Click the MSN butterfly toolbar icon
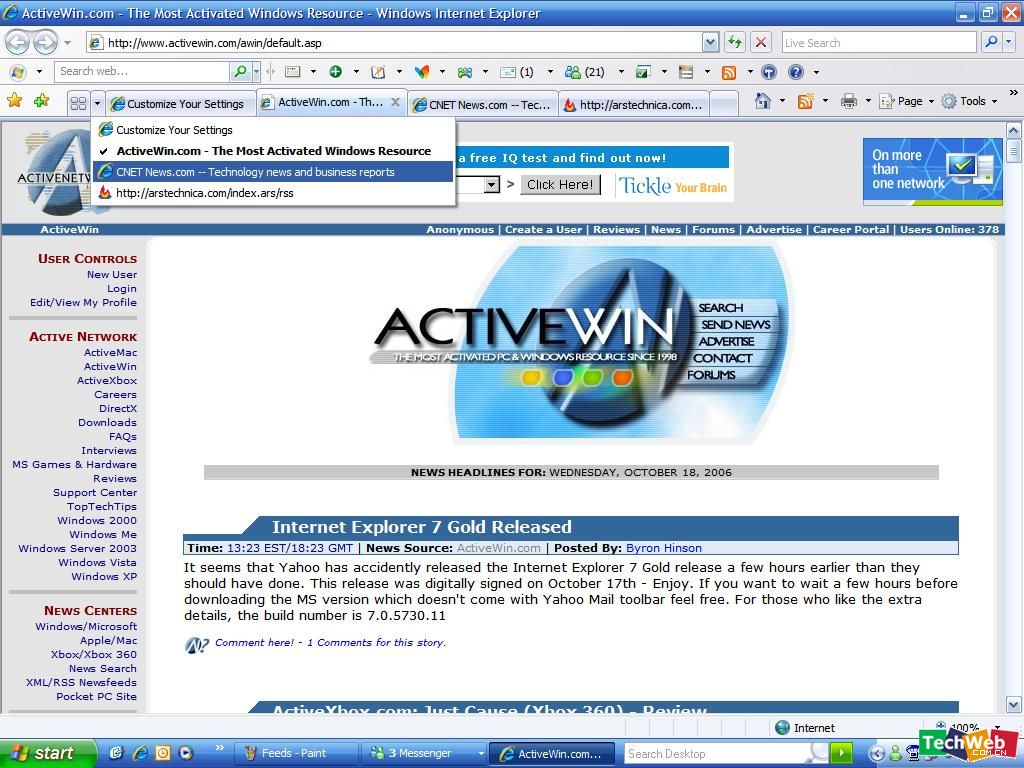1024x768 pixels. pos(422,72)
